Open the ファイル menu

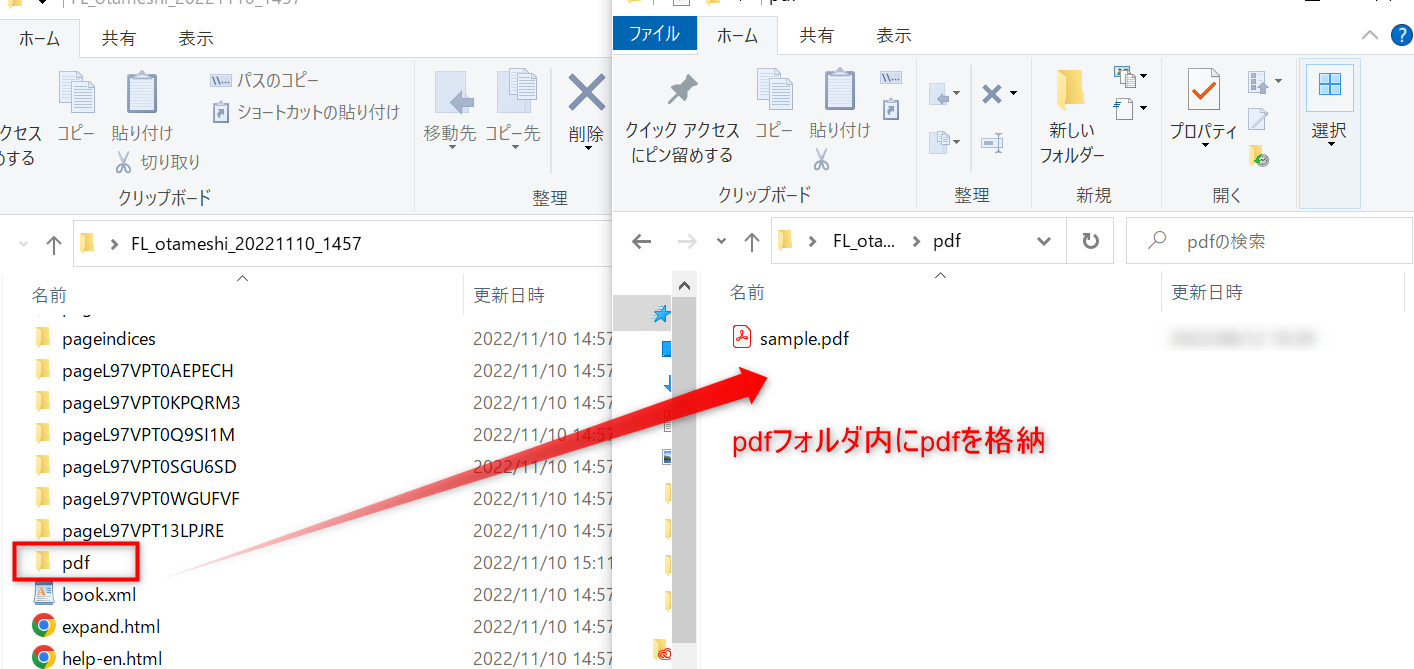point(654,33)
